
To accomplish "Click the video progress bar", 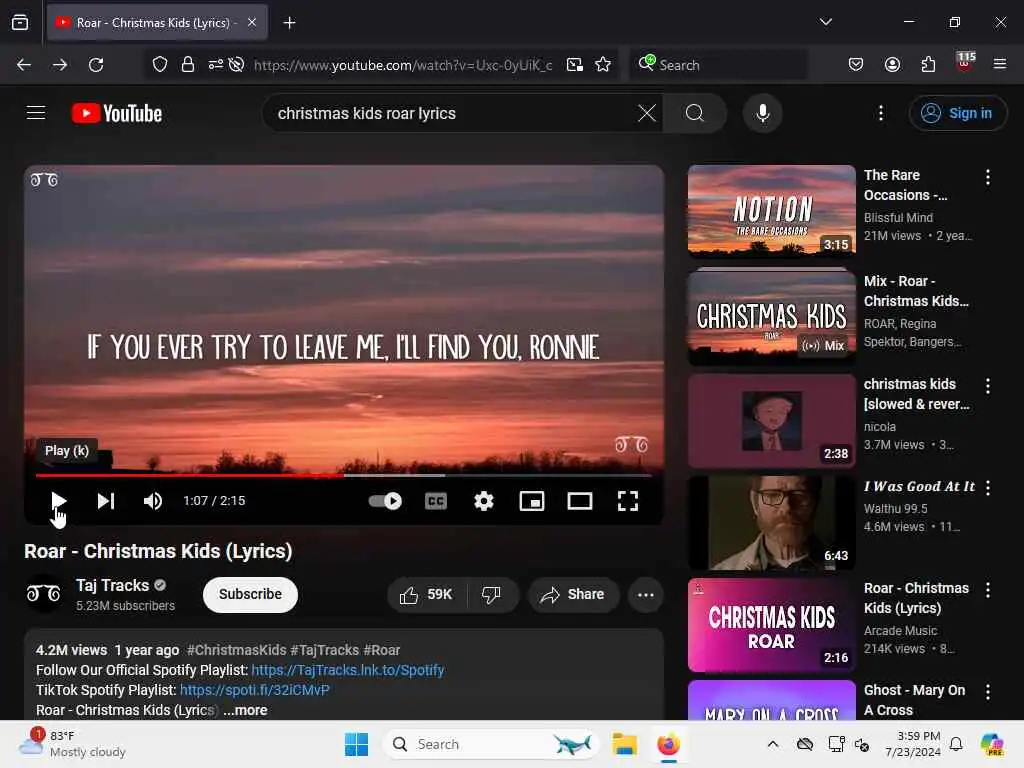I will [x=344, y=475].
